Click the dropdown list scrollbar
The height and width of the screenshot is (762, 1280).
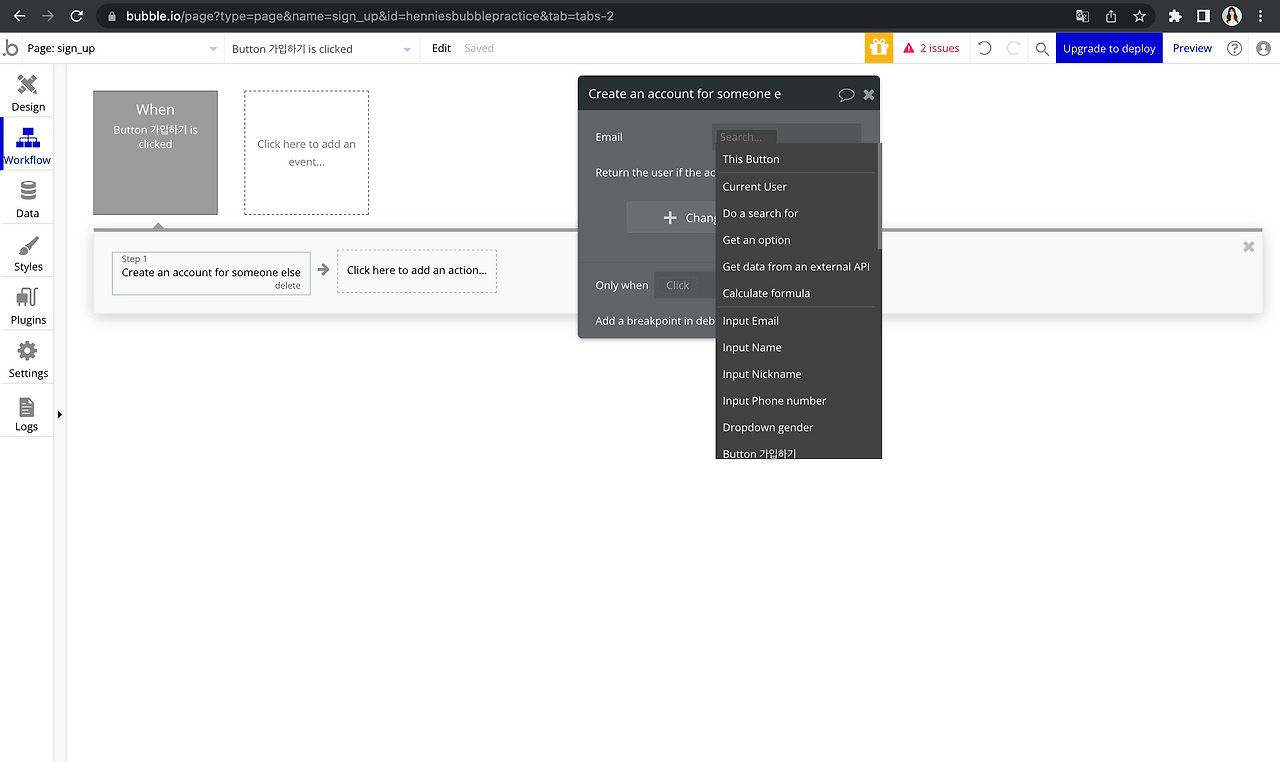click(x=880, y=196)
